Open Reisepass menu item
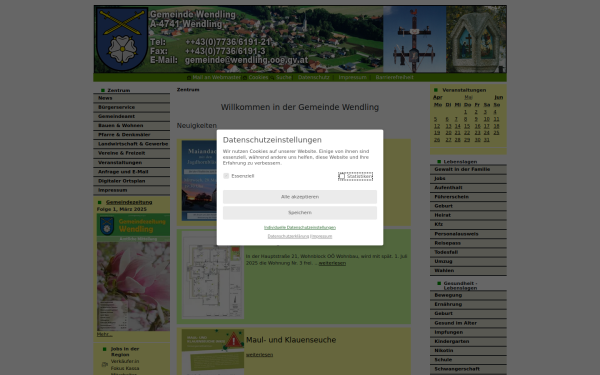 468,243
